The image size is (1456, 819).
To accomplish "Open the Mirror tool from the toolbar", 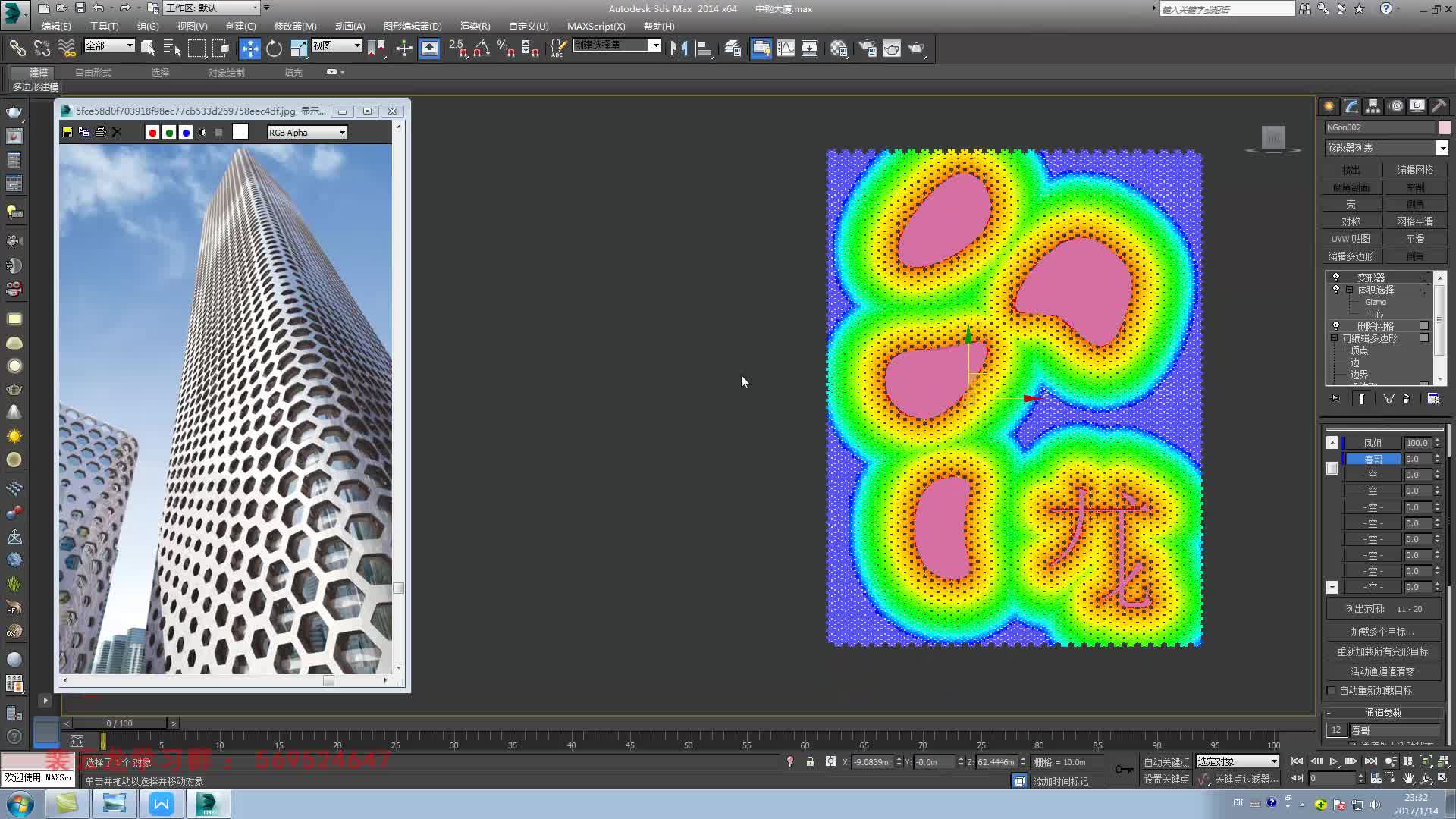I will [679, 48].
